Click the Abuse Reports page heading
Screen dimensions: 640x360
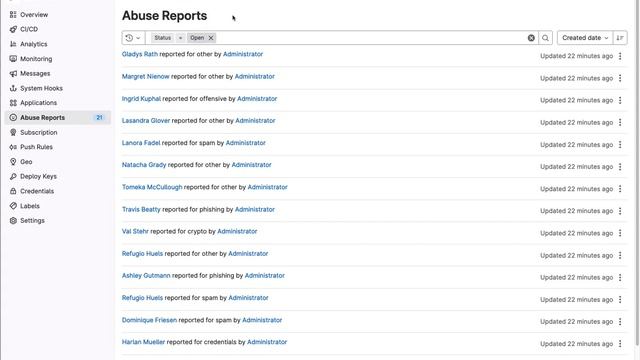164,16
